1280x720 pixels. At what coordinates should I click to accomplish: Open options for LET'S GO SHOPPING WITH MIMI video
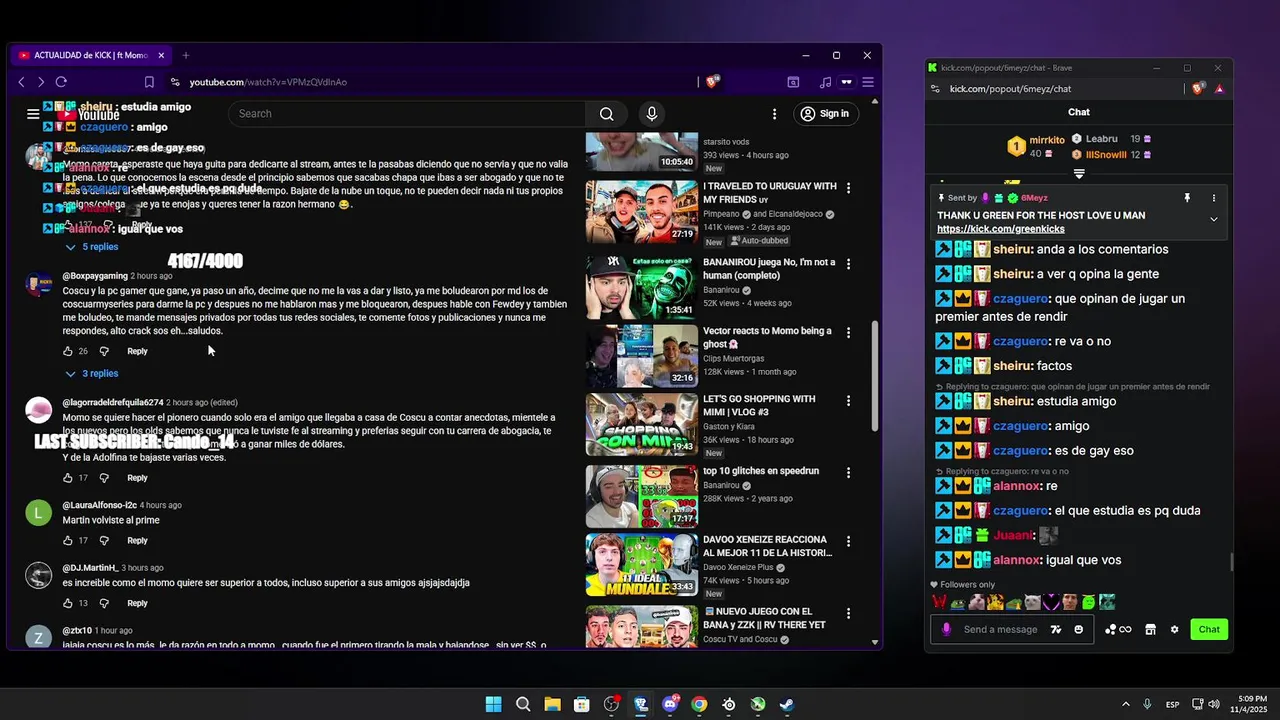tap(849, 400)
